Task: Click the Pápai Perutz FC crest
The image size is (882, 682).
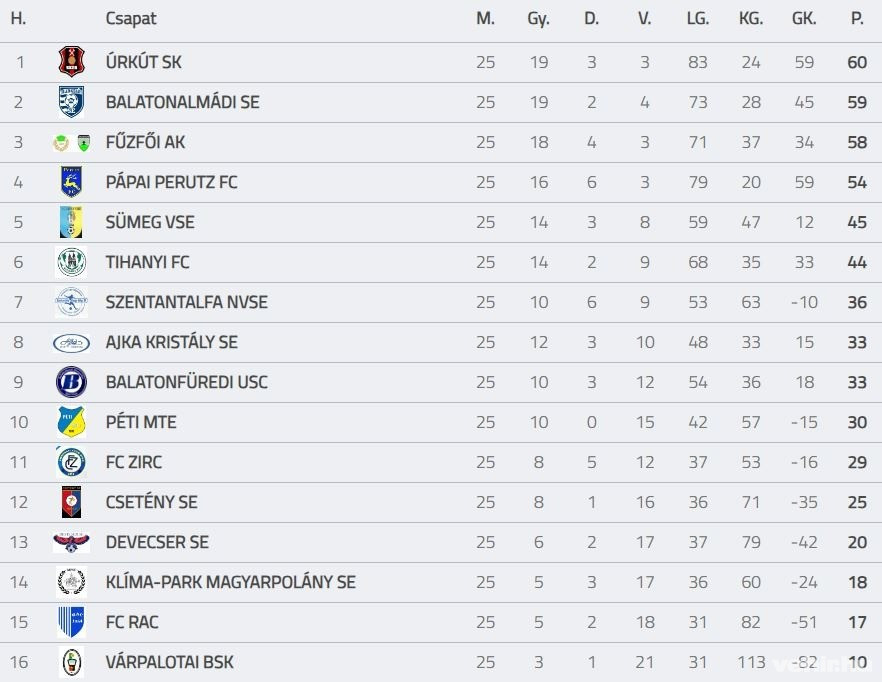Action: pyautogui.click(x=71, y=182)
